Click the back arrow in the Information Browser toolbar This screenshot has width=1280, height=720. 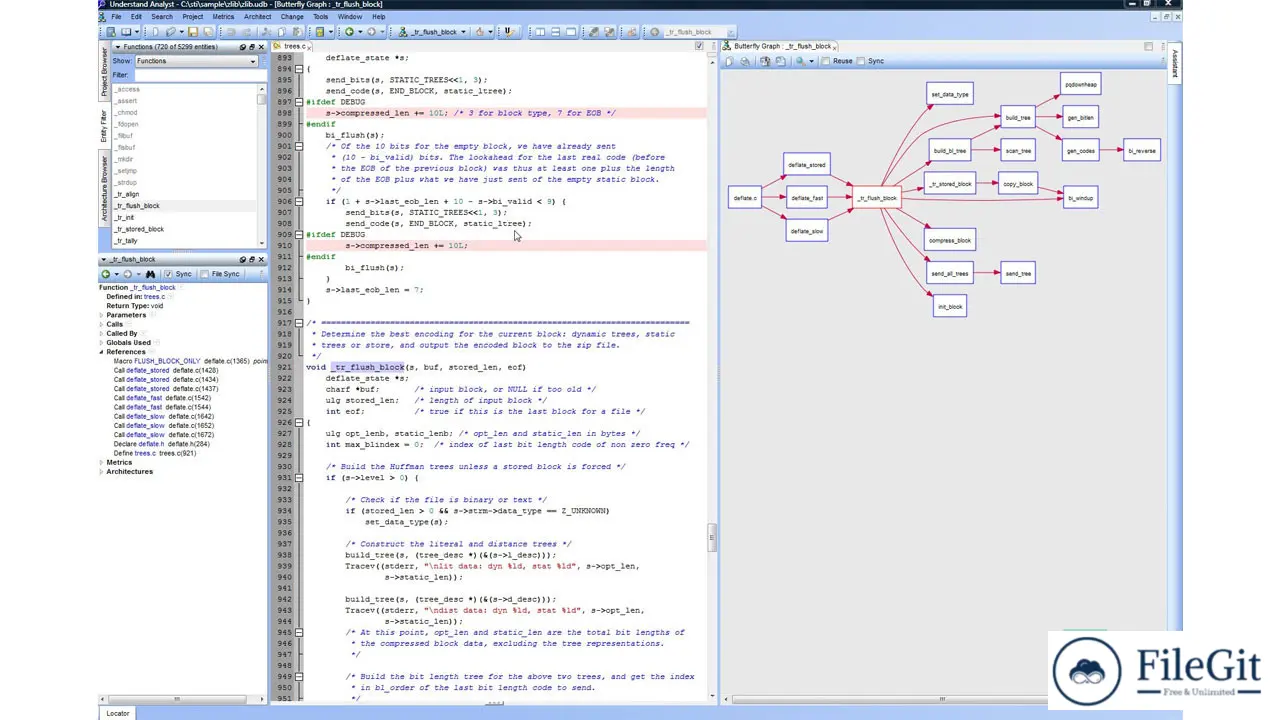(106, 274)
